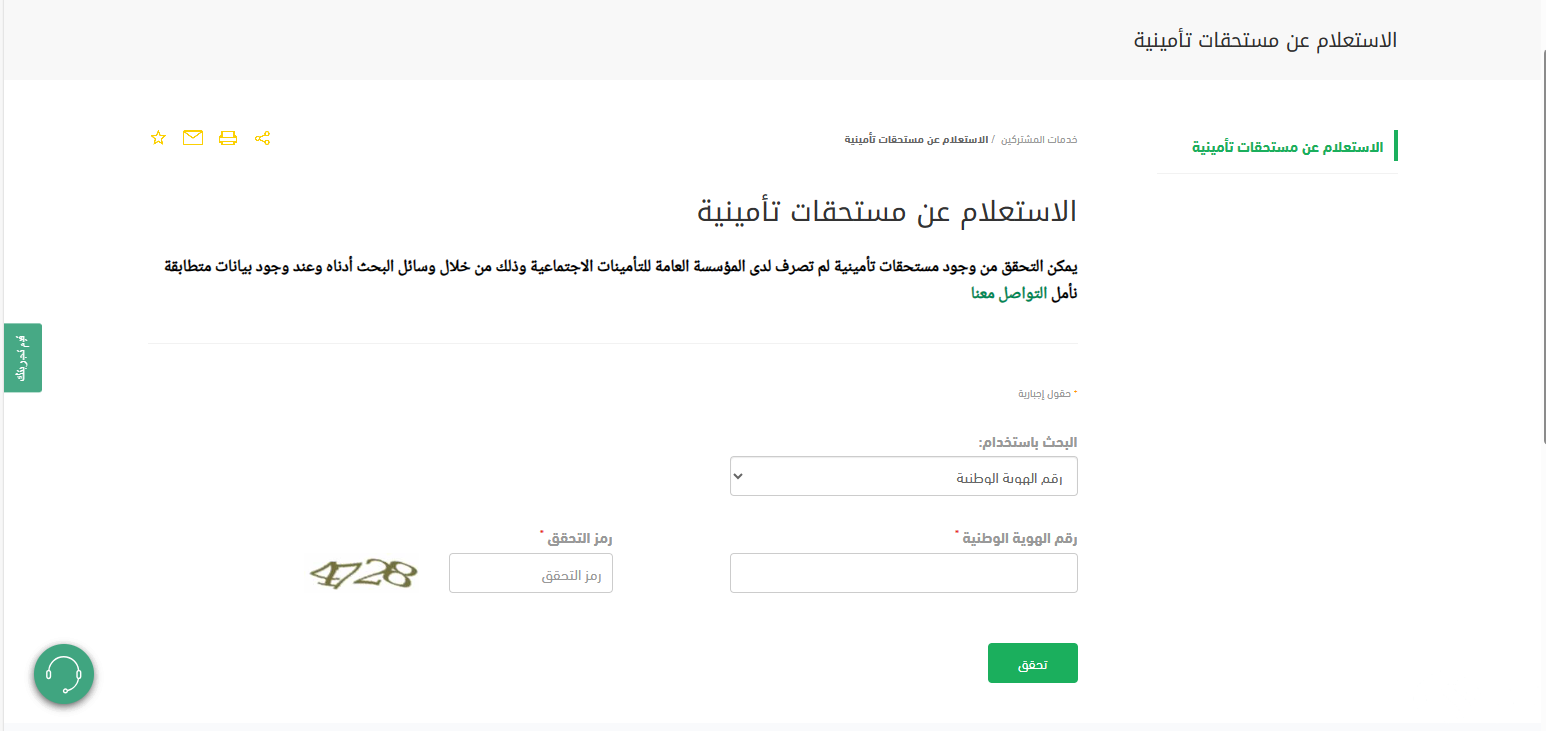Click the current breadcrumb الاستعلام عن مستحقات تأمينية

coord(917,139)
